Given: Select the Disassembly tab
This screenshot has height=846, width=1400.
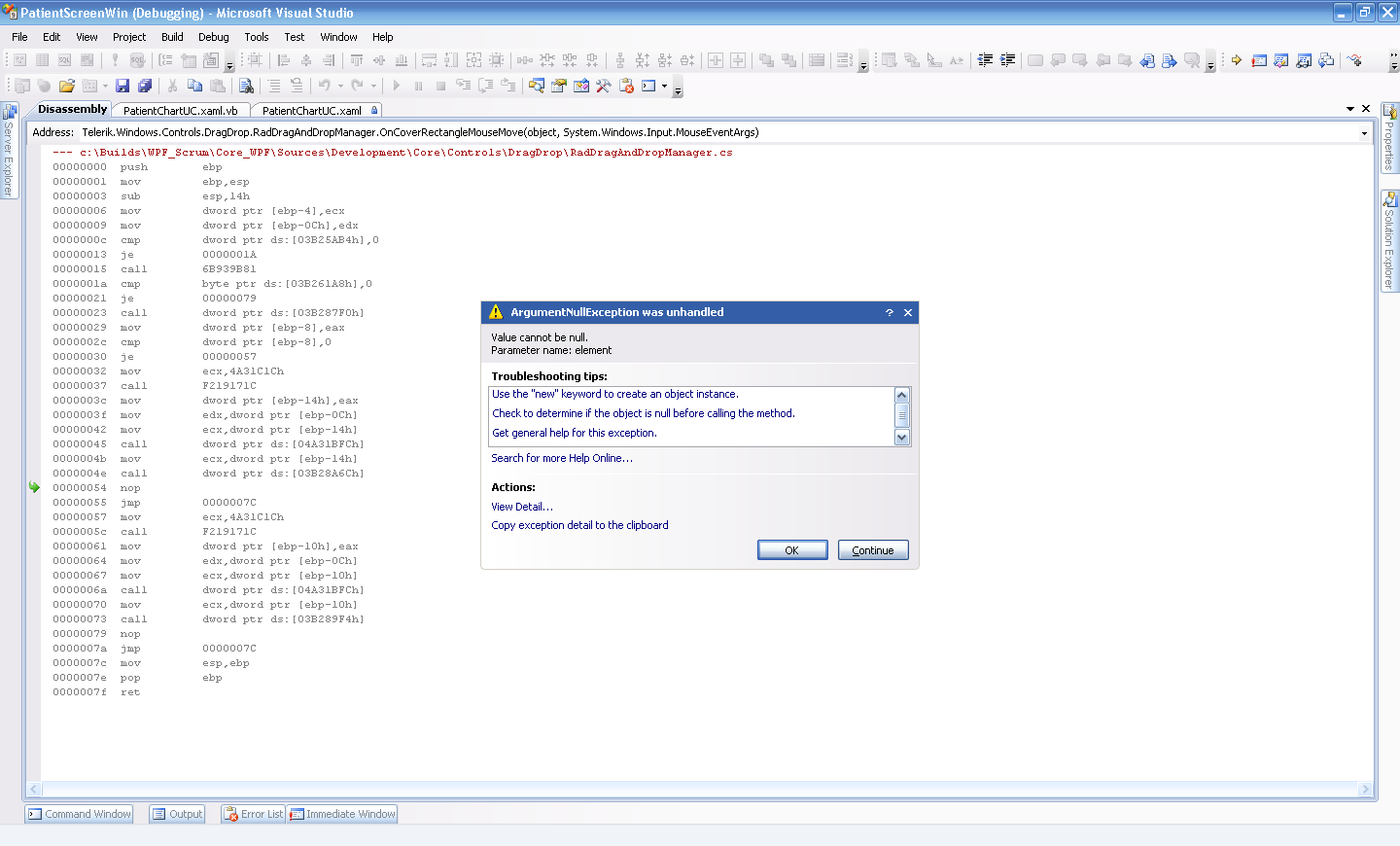Looking at the screenshot, I should [x=72, y=109].
